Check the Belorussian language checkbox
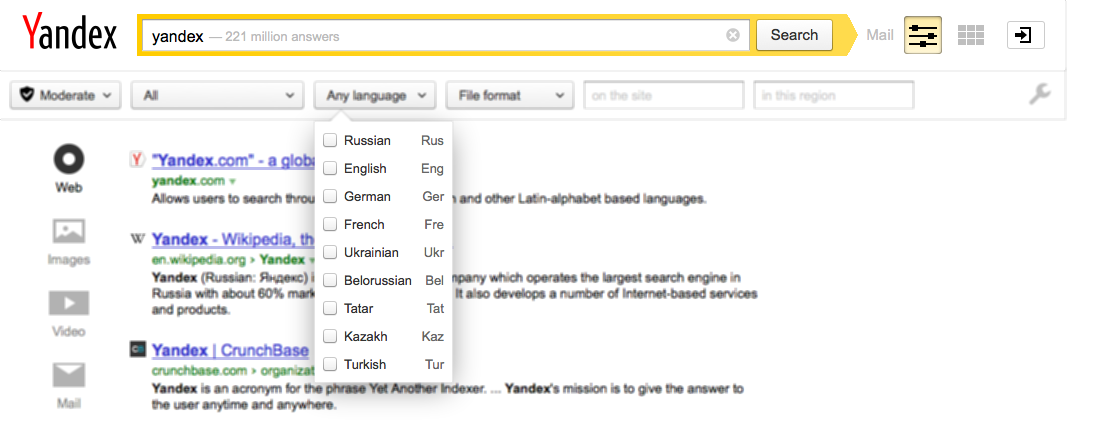This screenshot has height=432, width=1106. point(329,280)
